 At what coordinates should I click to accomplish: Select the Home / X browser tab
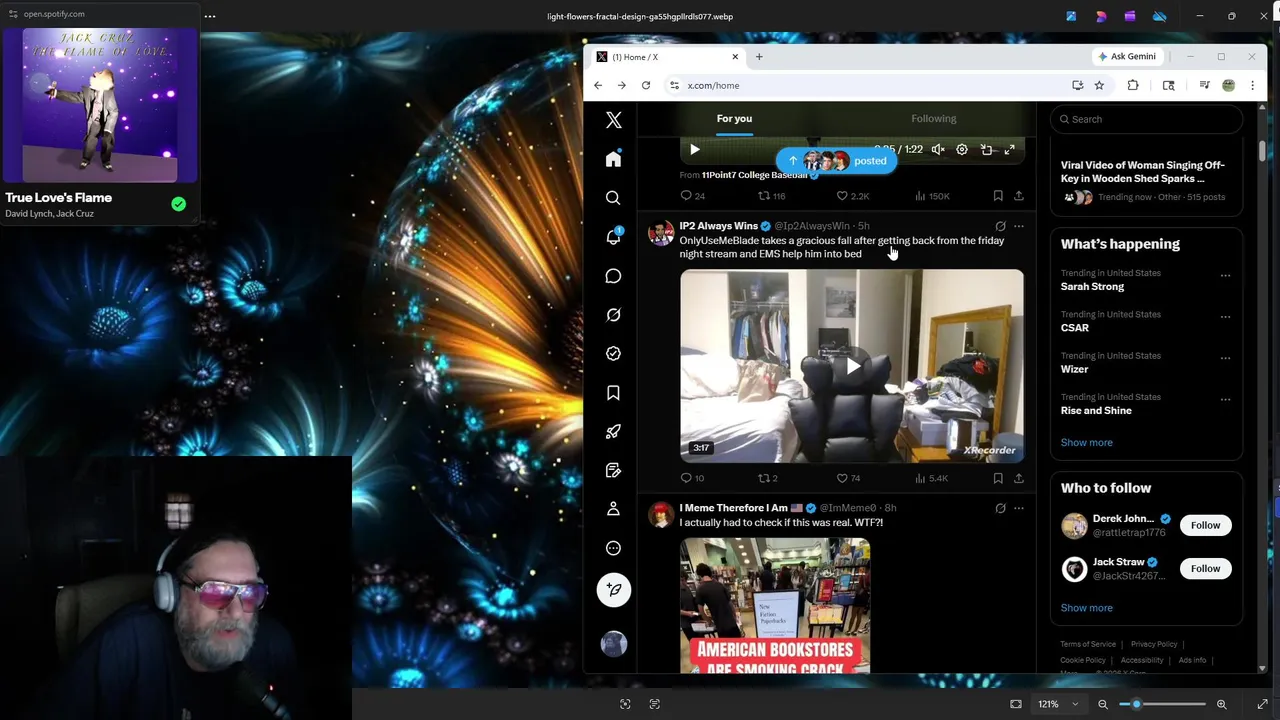click(x=667, y=57)
